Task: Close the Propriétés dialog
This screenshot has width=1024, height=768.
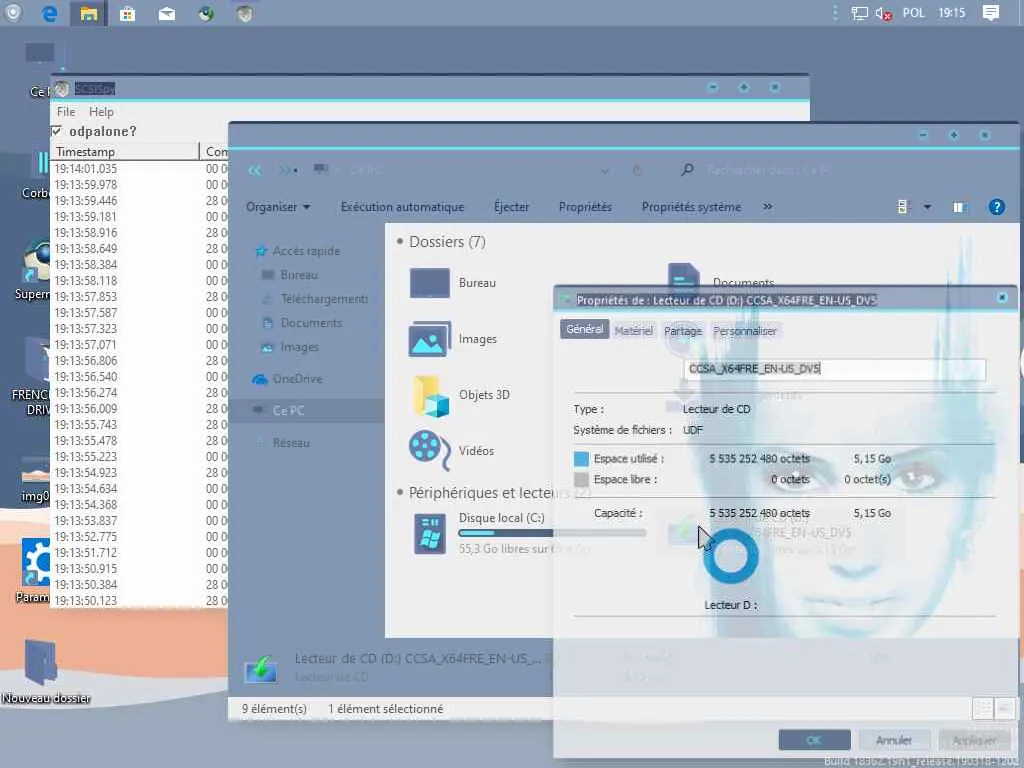Action: point(1002,298)
